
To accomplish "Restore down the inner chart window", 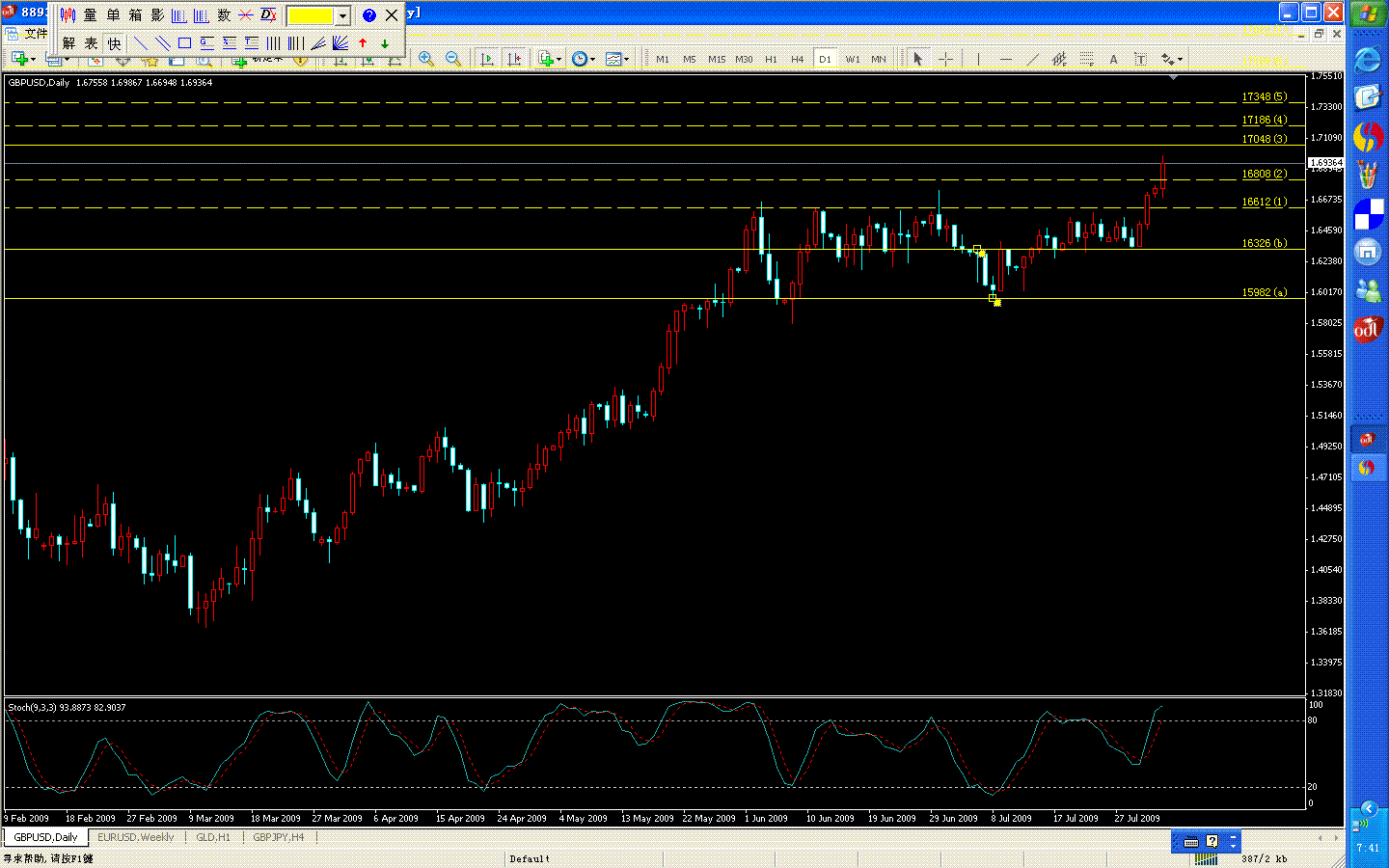I will point(1319,34).
